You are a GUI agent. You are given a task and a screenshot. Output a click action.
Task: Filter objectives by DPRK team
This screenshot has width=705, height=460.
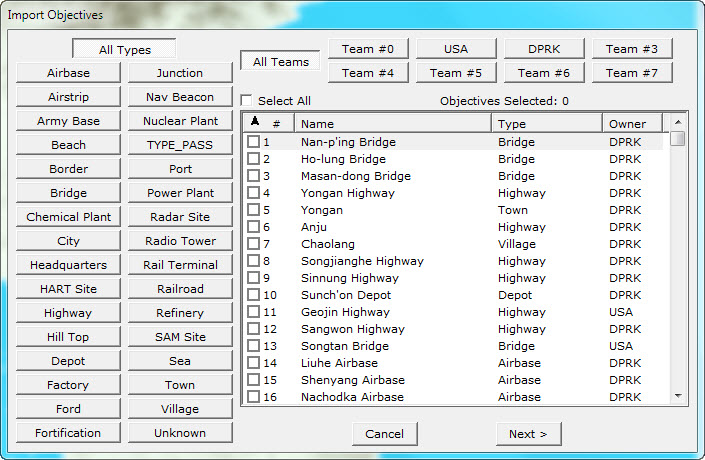544,49
